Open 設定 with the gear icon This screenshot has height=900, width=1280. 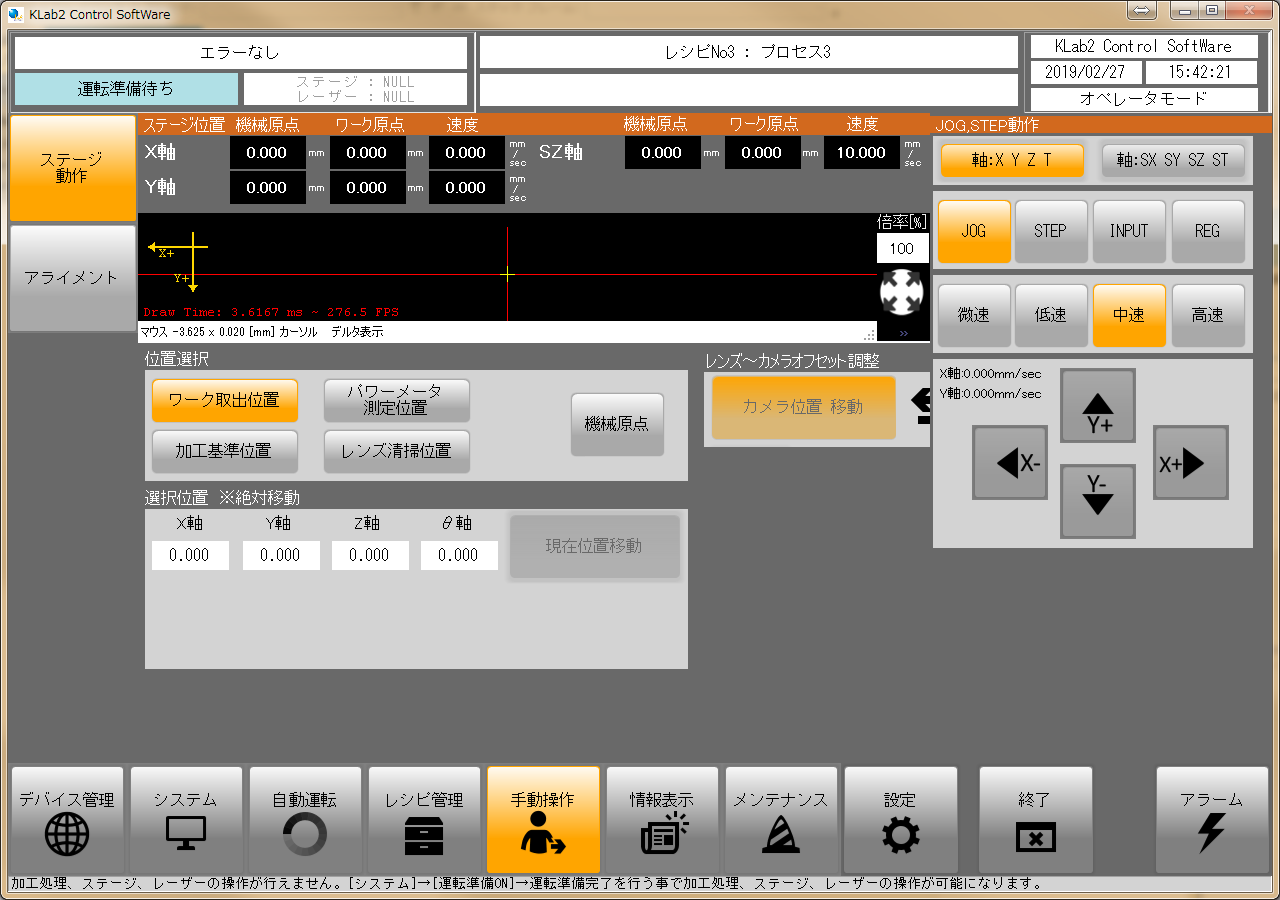pos(900,819)
